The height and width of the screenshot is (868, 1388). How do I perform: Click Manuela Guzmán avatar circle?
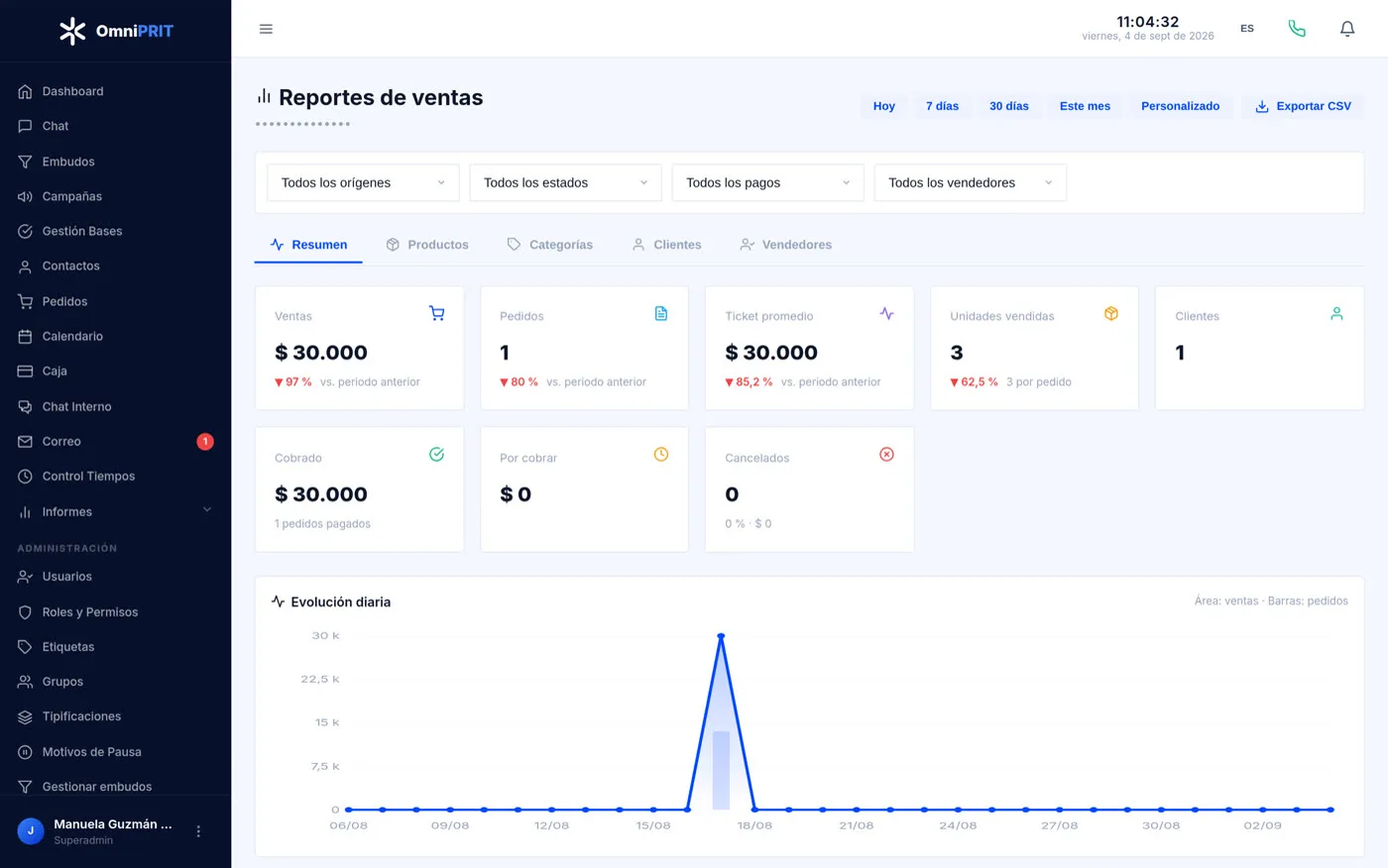pyautogui.click(x=31, y=831)
